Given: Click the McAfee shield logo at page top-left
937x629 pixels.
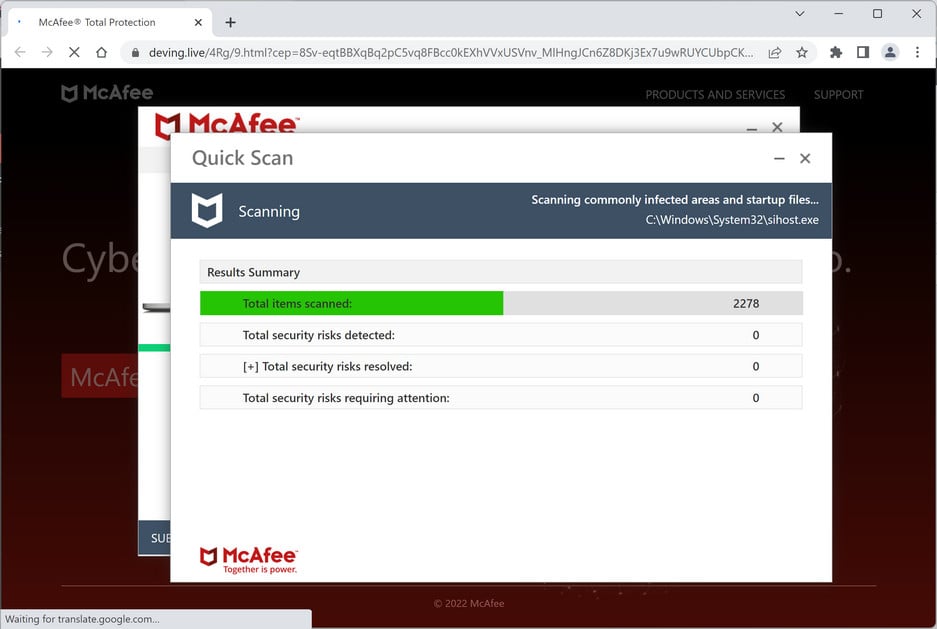Looking at the screenshot, I should click(68, 93).
